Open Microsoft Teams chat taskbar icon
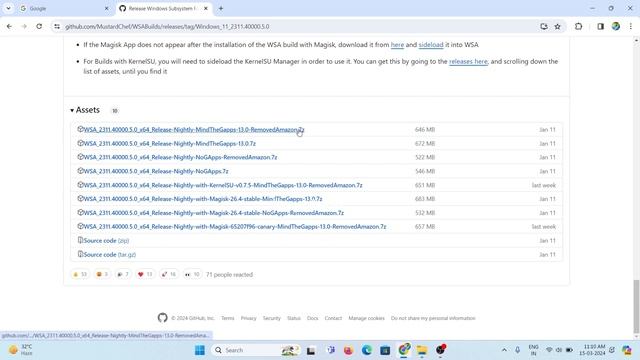 (x=331, y=350)
